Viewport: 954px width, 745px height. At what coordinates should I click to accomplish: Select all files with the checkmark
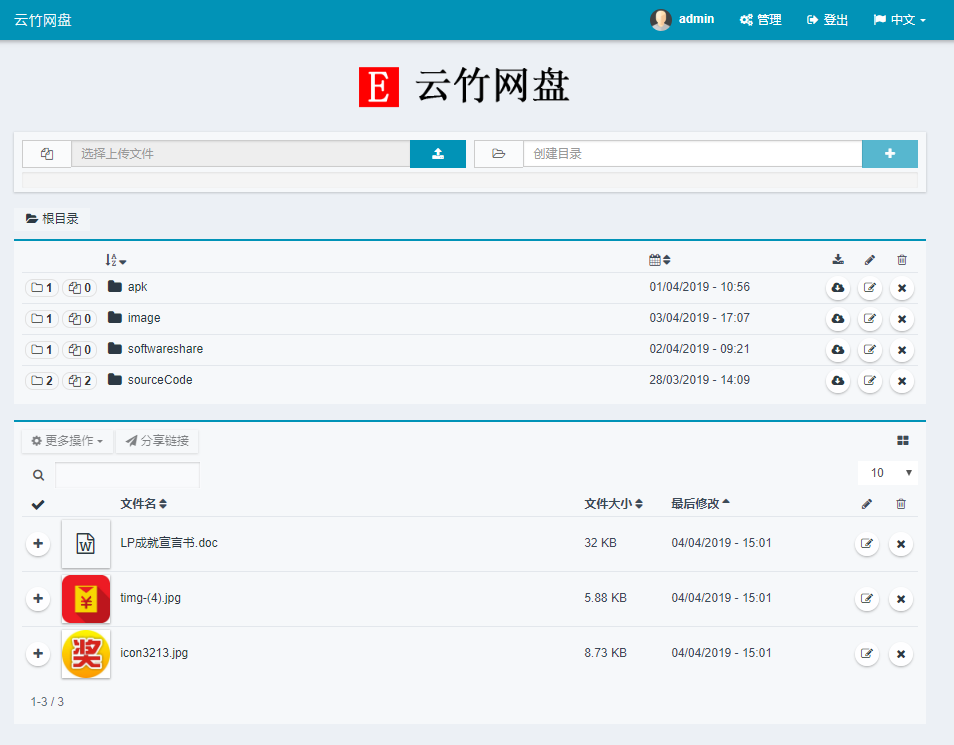coord(38,503)
